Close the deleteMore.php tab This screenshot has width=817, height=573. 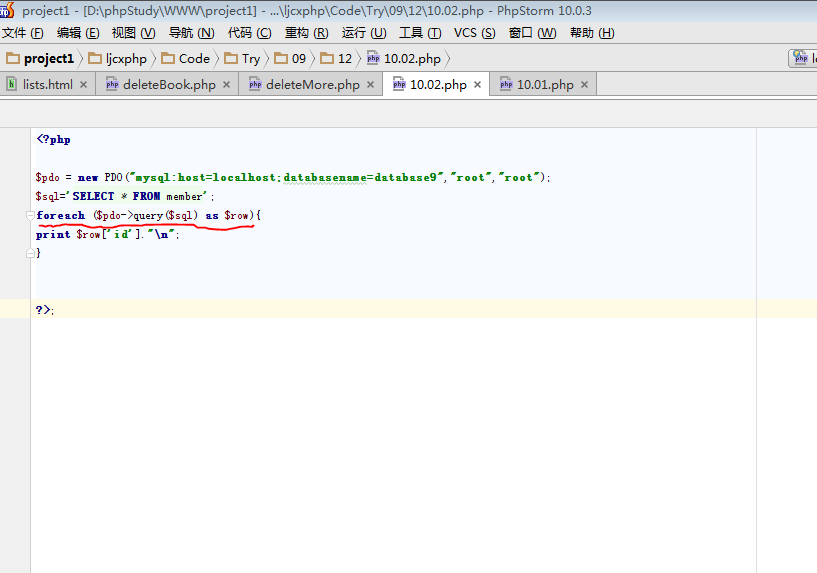click(370, 84)
